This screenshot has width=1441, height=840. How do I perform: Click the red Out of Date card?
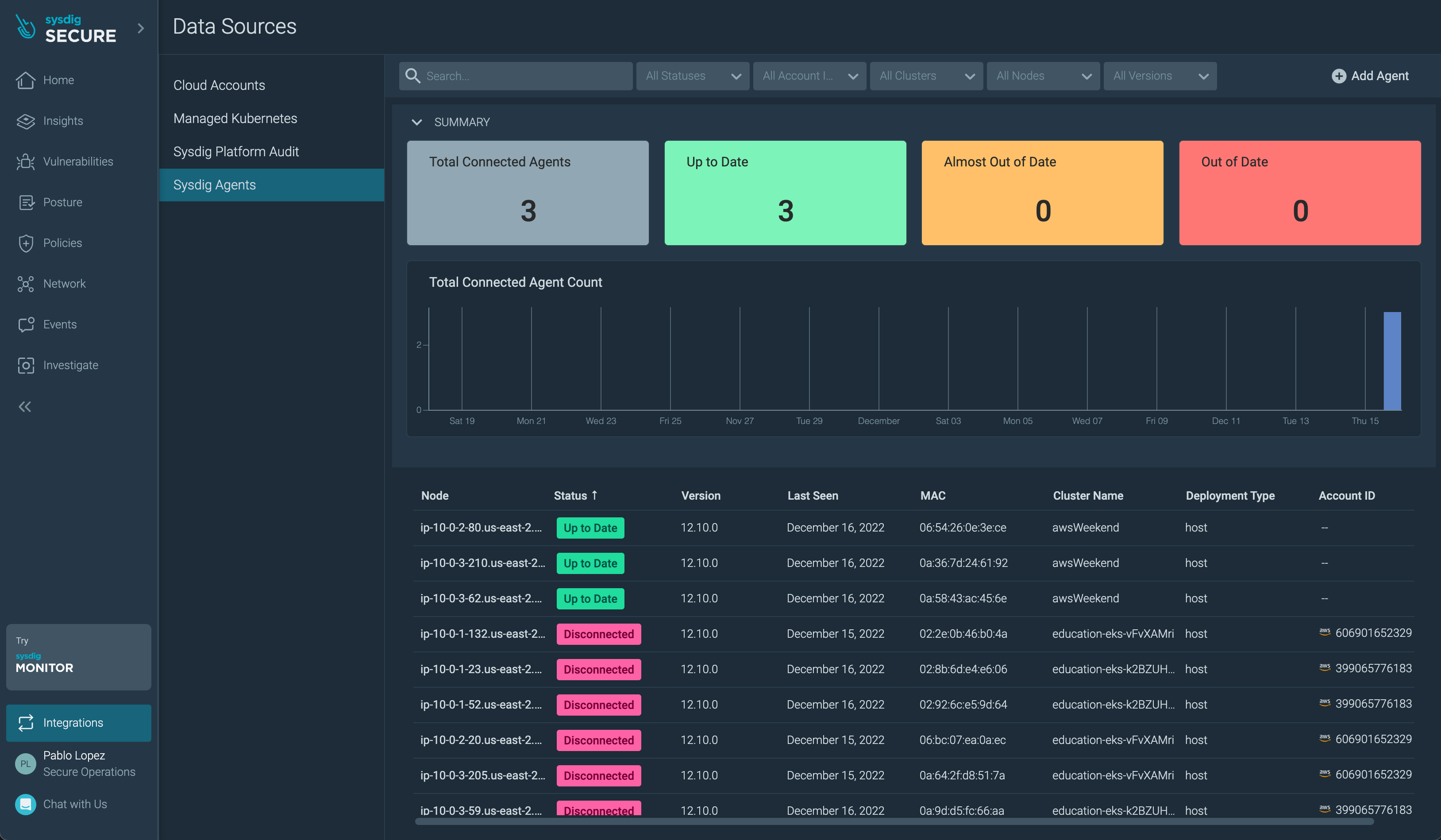click(1299, 193)
